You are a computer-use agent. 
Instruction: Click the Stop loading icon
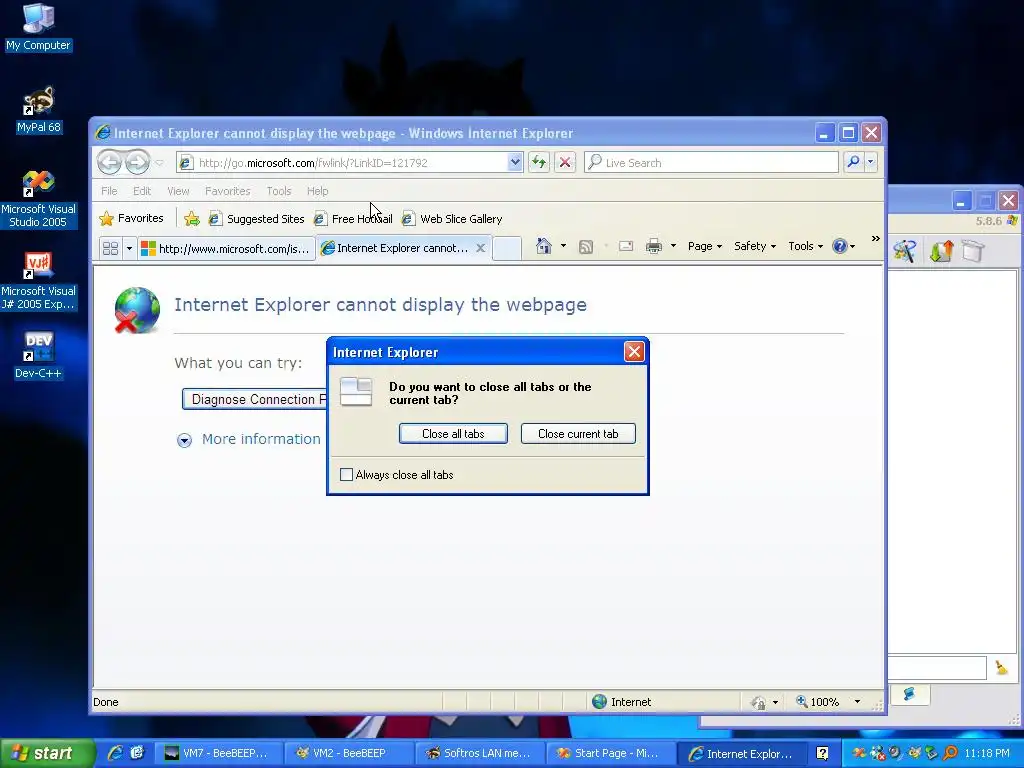[x=565, y=162]
